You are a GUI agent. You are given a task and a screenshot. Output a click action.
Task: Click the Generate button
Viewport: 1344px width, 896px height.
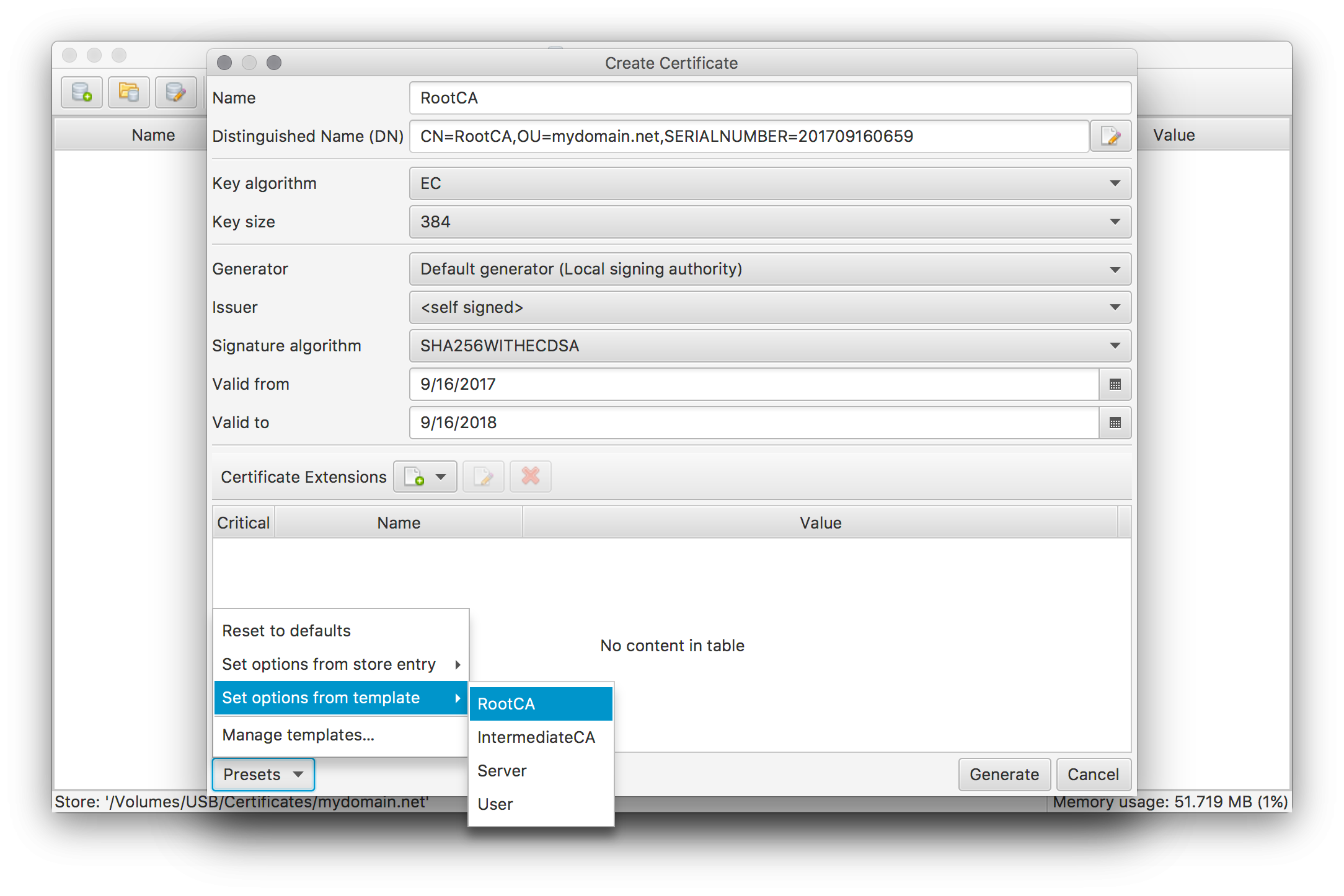click(1004, 775)
